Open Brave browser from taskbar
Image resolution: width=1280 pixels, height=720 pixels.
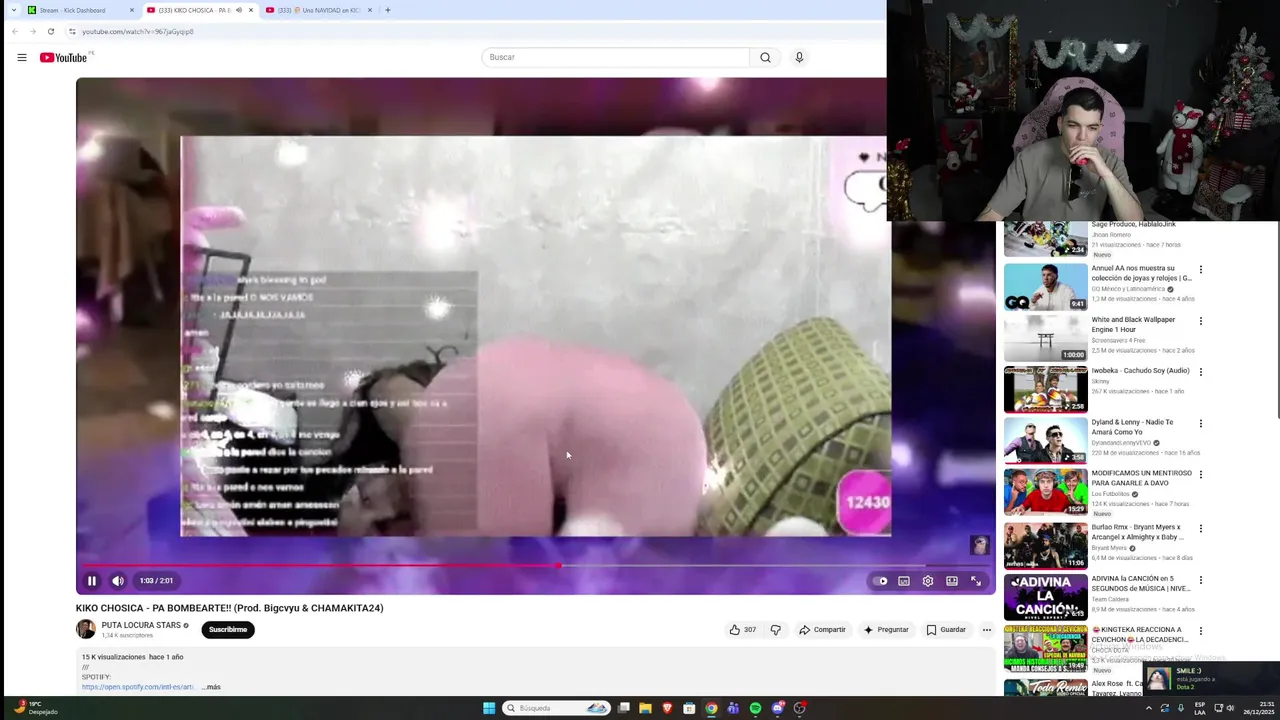tap(667, 708)
